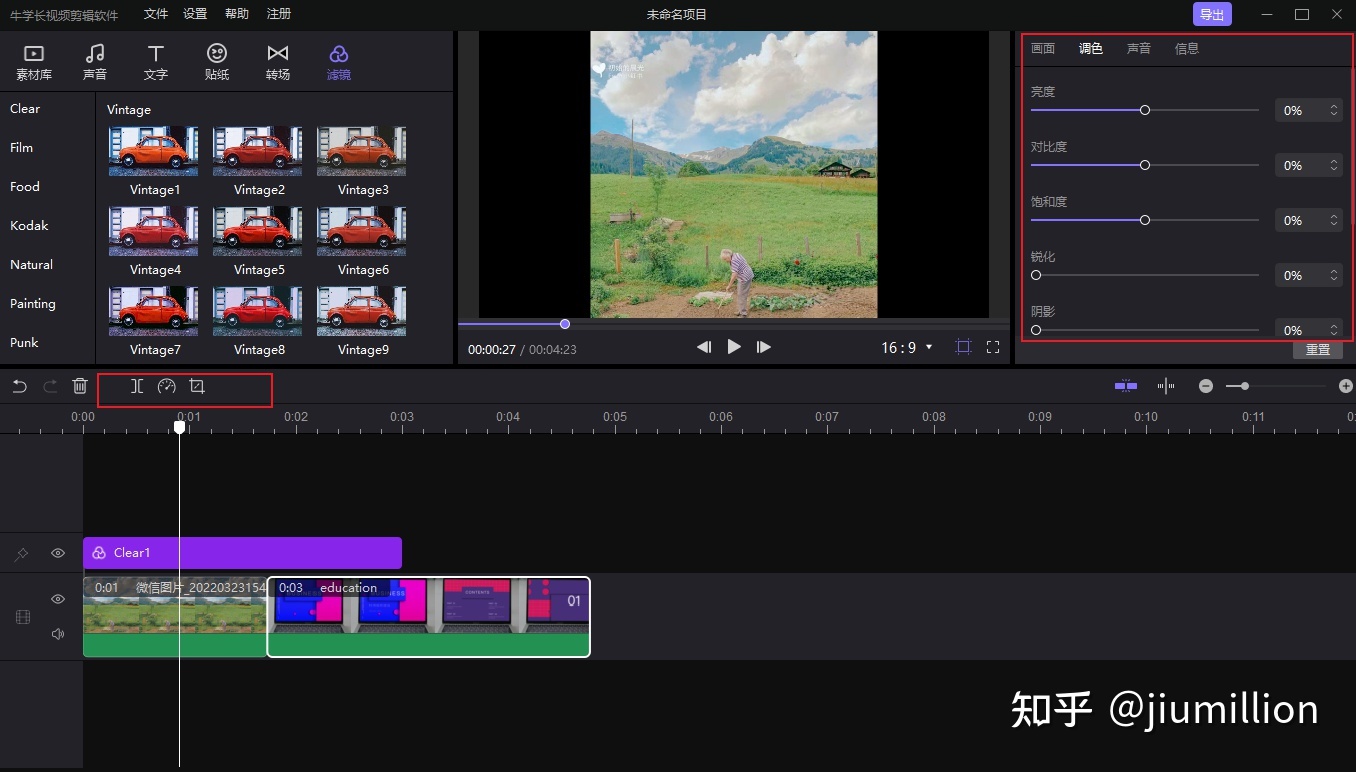This screenshot has width=1356, height=772.
Task: Open the speed adjustment tool
Action: pos(166,386)
